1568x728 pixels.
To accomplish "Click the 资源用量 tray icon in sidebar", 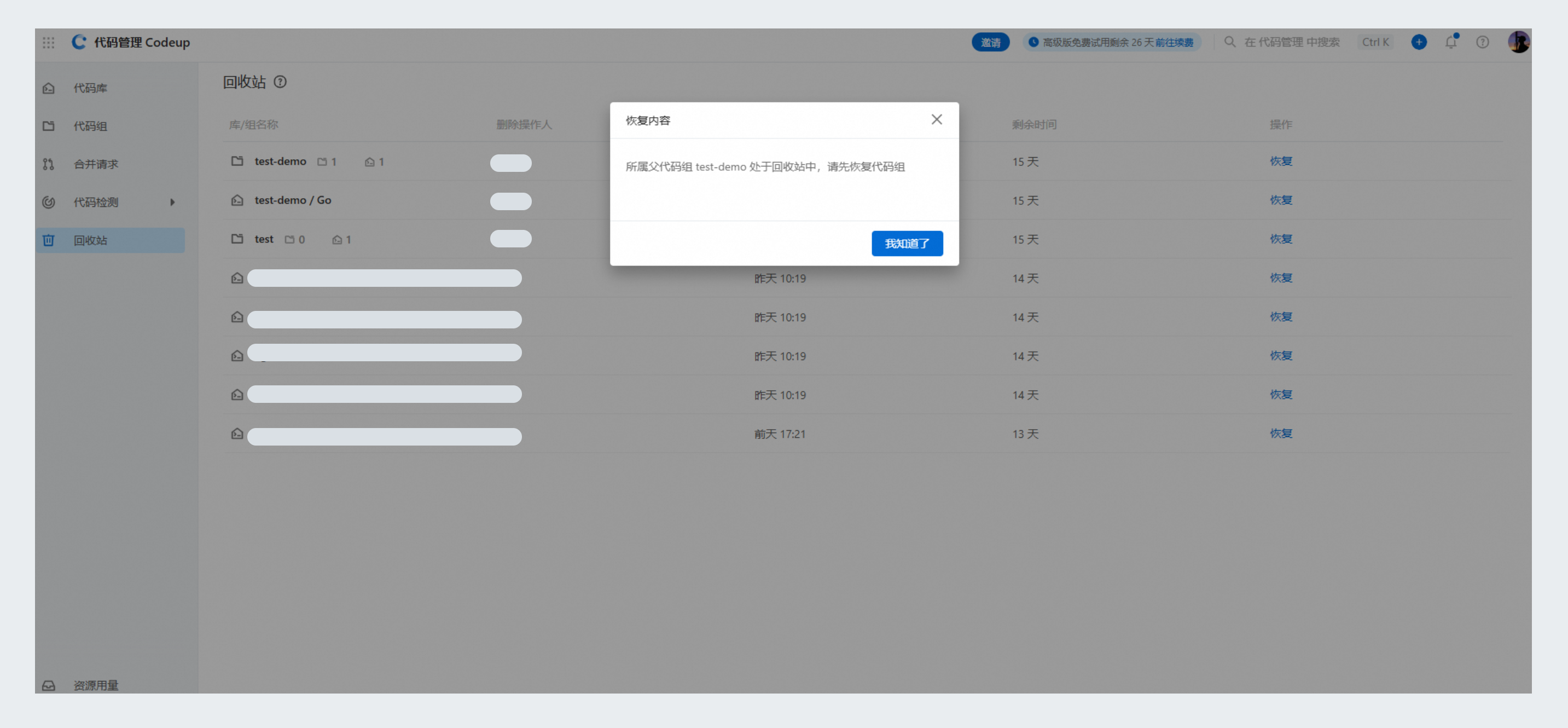I will pos(49,685).
